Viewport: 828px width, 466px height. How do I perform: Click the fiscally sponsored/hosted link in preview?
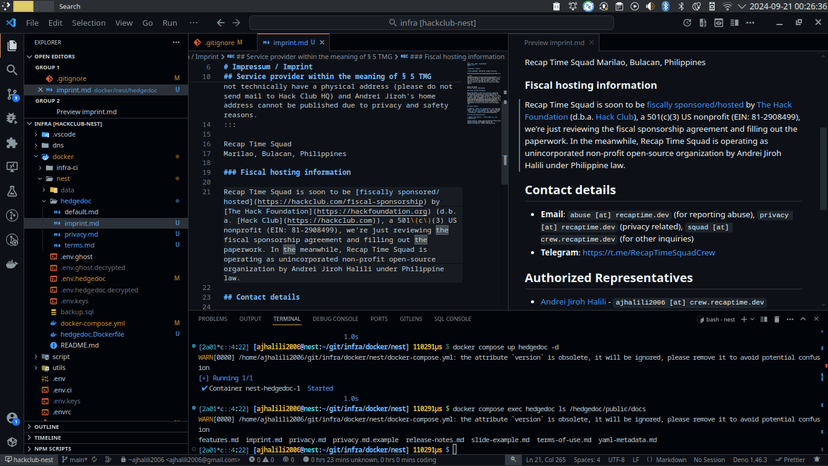click(x=694, y=104)
